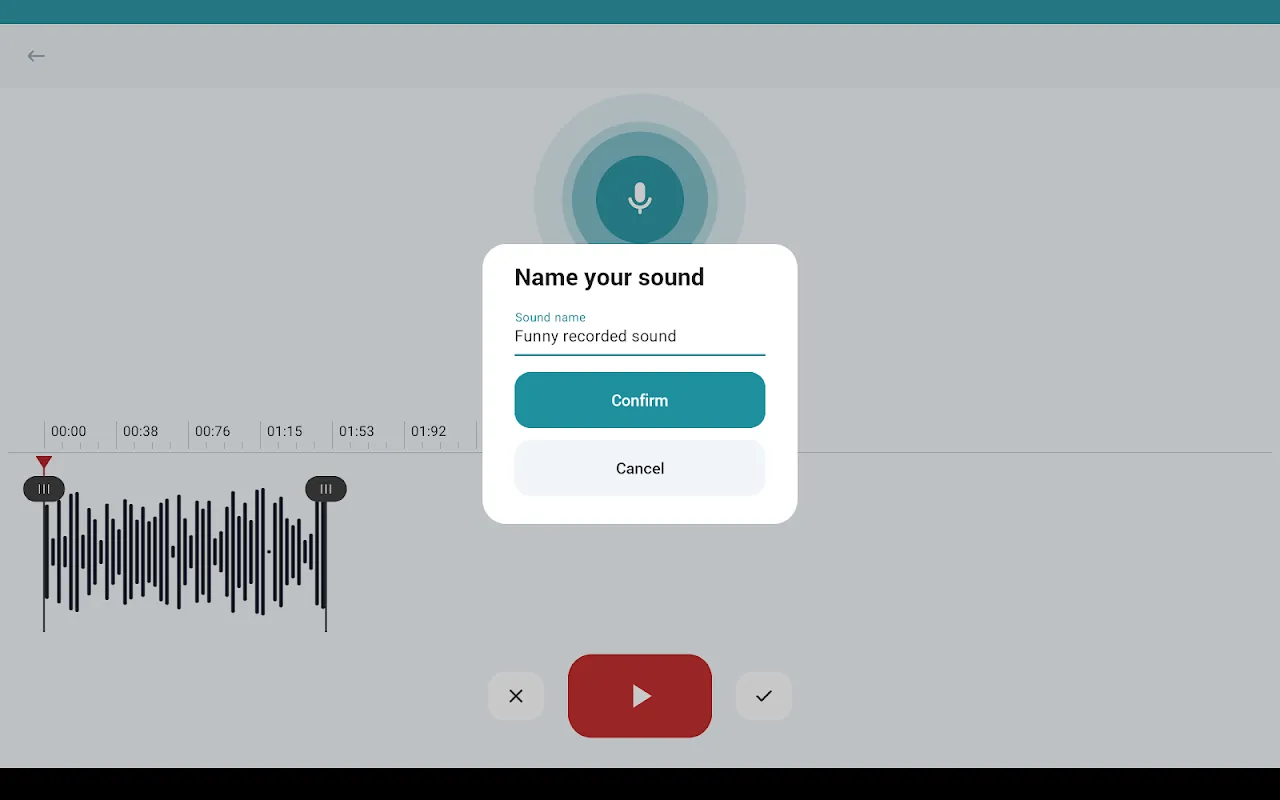Image resolution: width=1280 pixels, height=800 pixels.
Task: Click the X discard icon beside play
Action: pos(516,696)
